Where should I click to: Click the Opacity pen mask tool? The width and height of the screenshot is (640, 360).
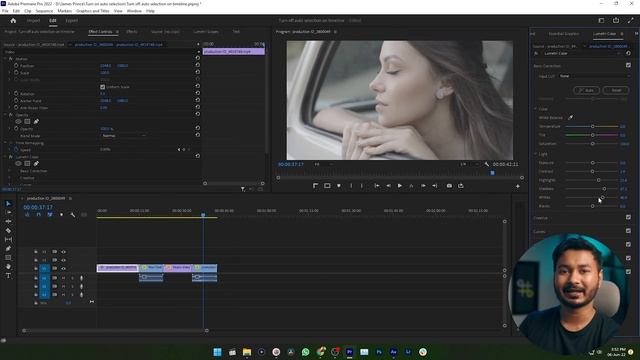[x=36, y=121]
